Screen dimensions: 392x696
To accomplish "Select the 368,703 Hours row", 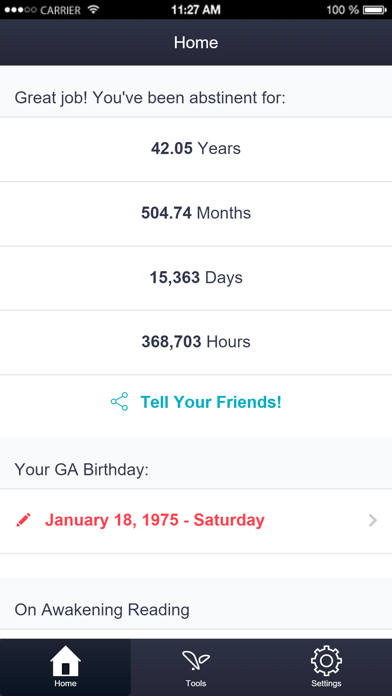I will tap(196, 342).
